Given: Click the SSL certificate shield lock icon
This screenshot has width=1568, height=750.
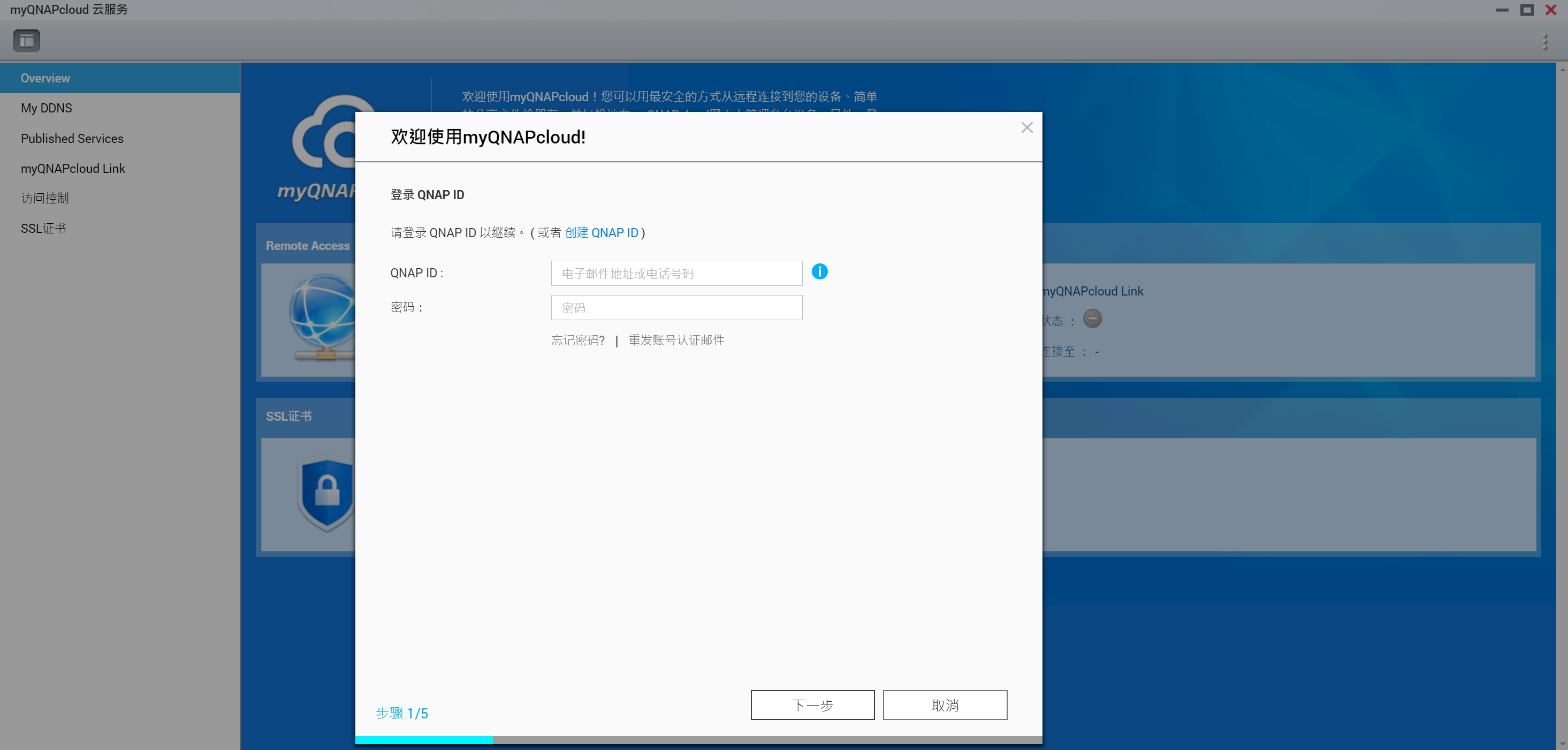Looking at the screenshot, I should (x=326, y=493).
